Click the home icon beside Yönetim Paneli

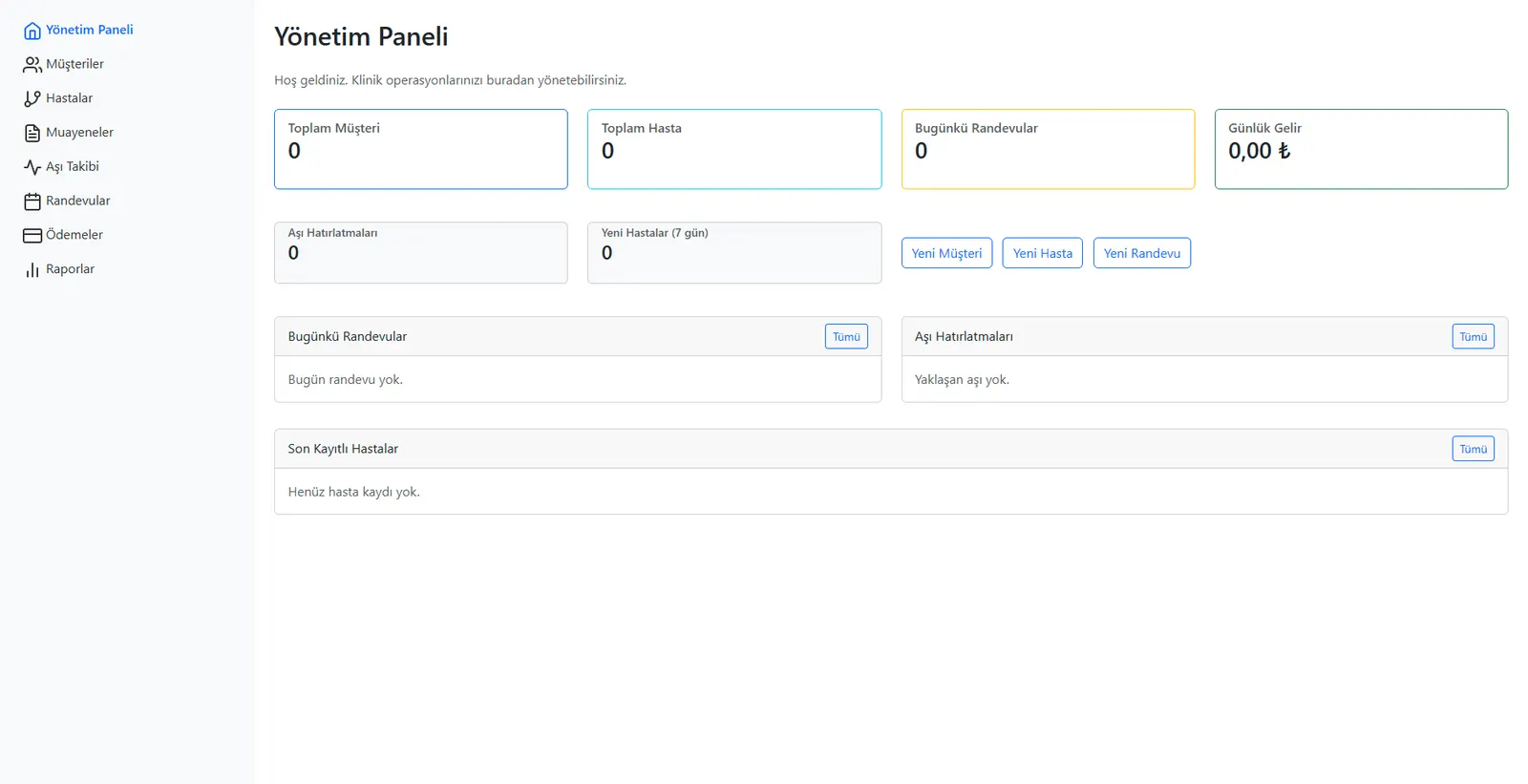[32, 31]
